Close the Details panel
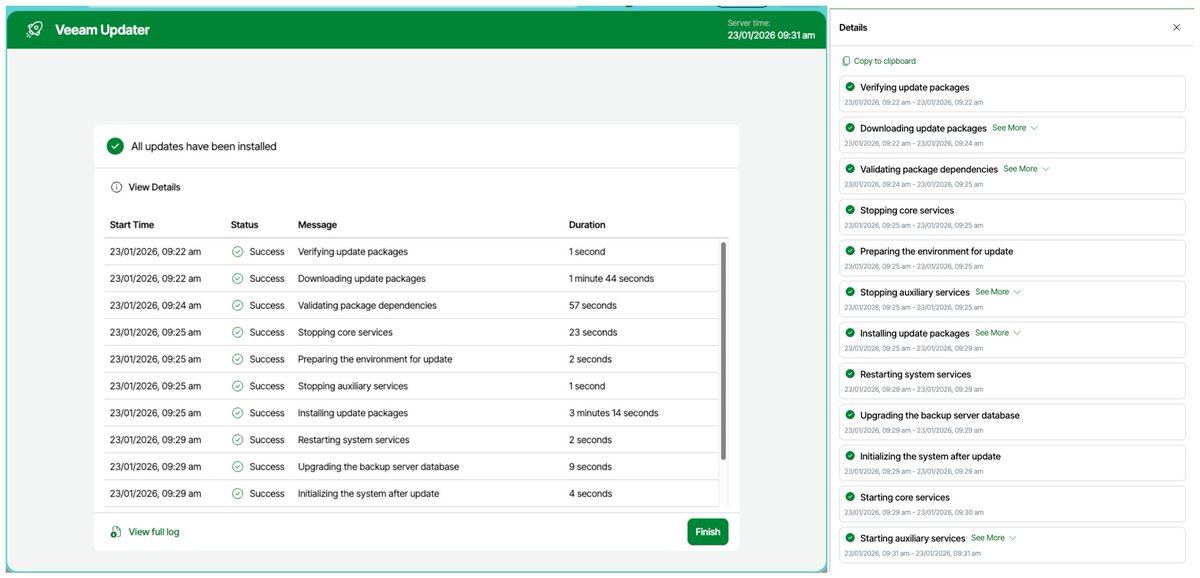This screenshot has height=578, width=1200. (1176, 27)
